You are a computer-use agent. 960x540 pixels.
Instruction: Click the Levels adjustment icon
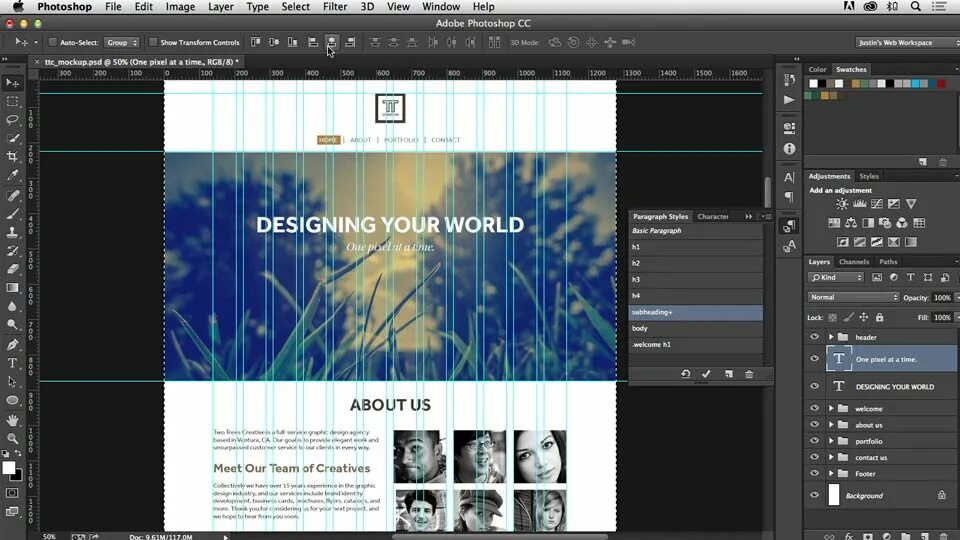(860, 204)
